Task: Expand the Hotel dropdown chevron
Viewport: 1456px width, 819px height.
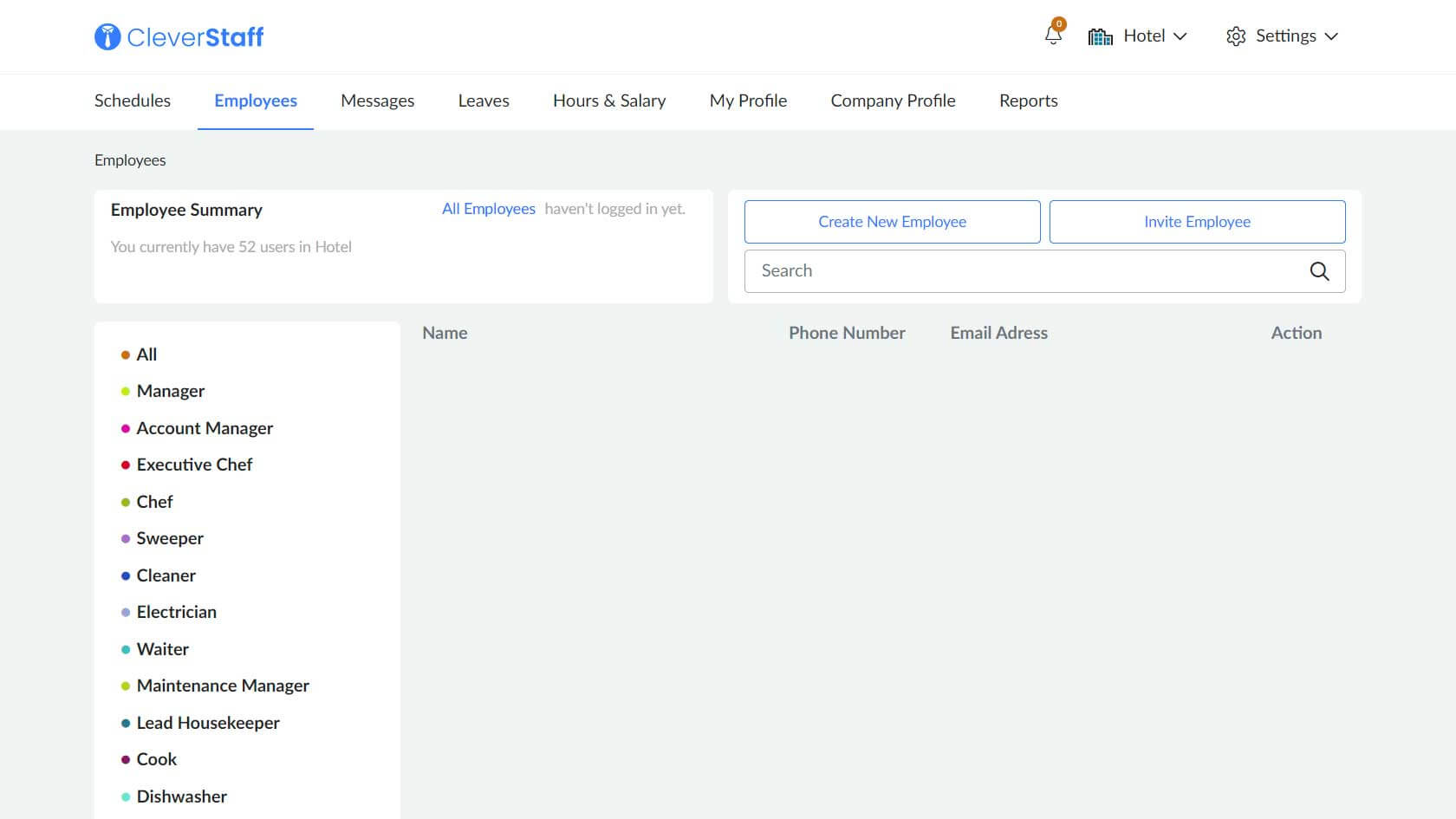Action: click(1180, 36)
